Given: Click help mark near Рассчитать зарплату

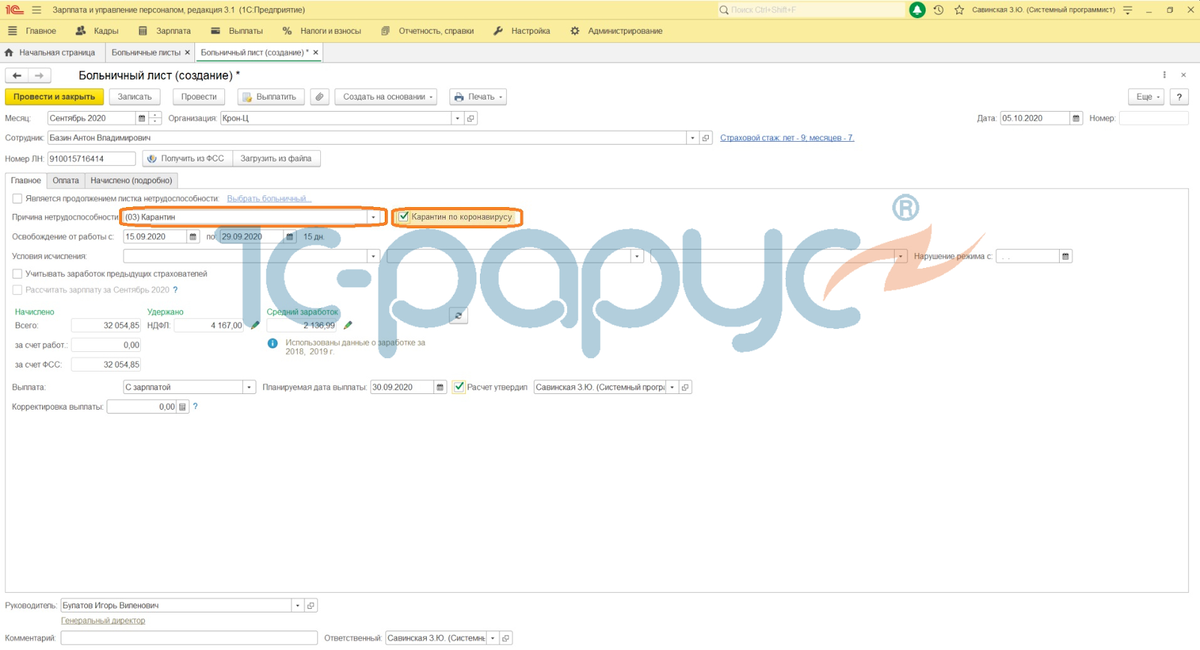Looking at the screenshot, I should 176,290.
